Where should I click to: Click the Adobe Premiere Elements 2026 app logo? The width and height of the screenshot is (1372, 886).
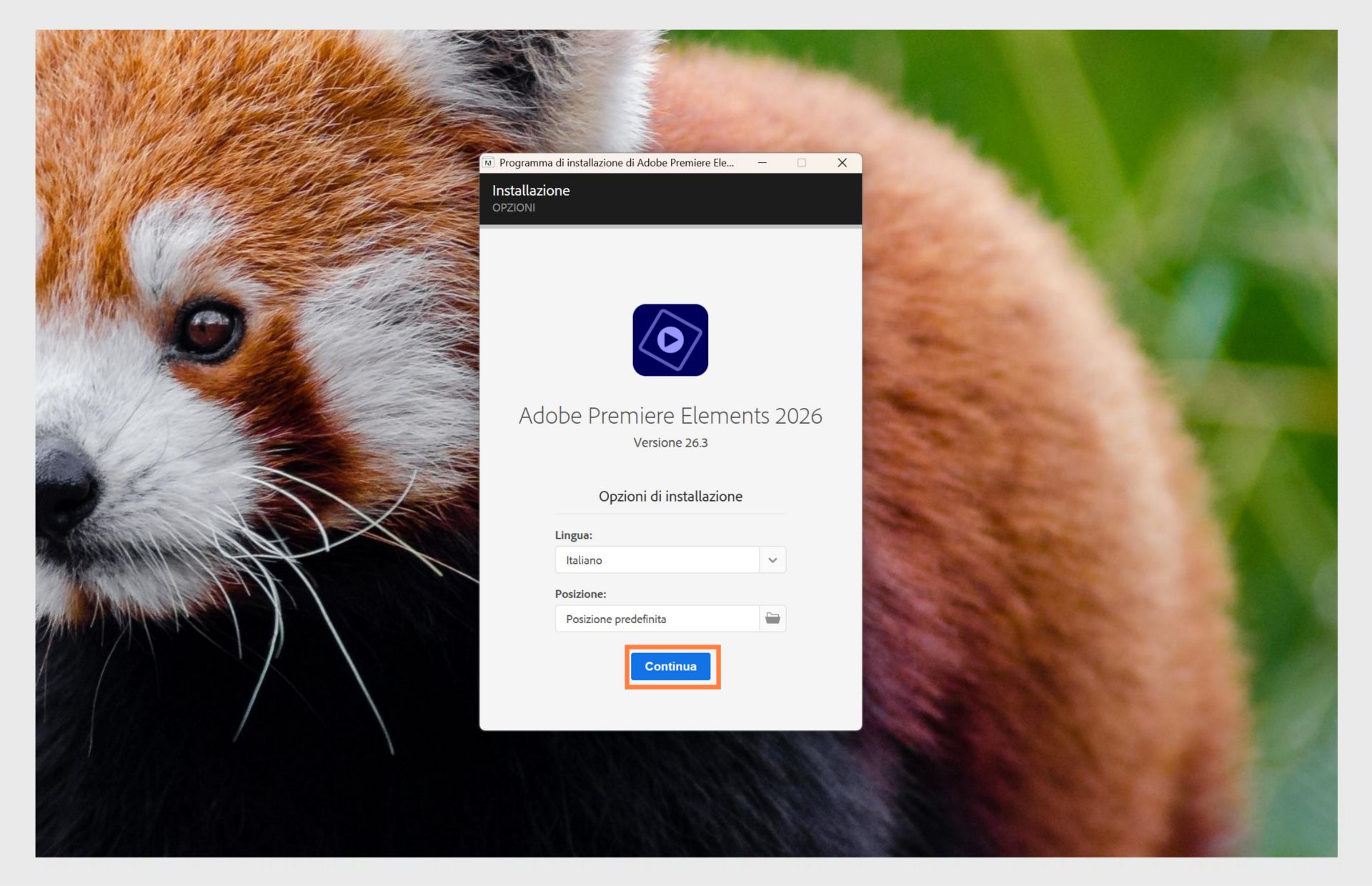tap(670, 339)
